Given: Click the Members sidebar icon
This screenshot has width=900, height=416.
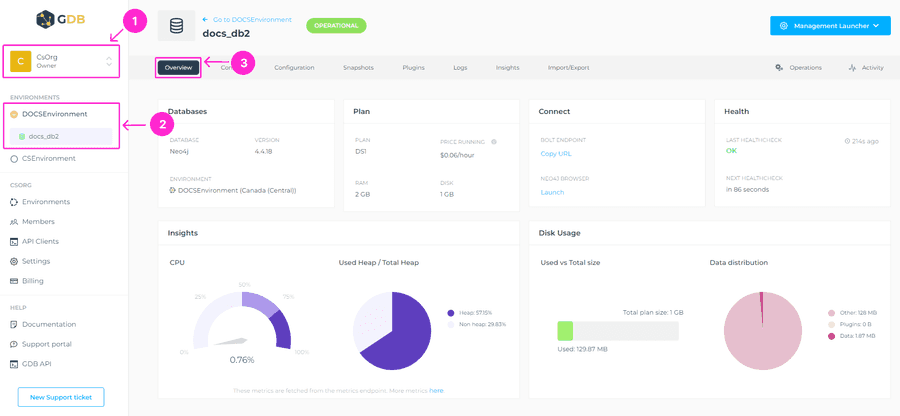Looking at the screenshot, I should click(14, 222).
